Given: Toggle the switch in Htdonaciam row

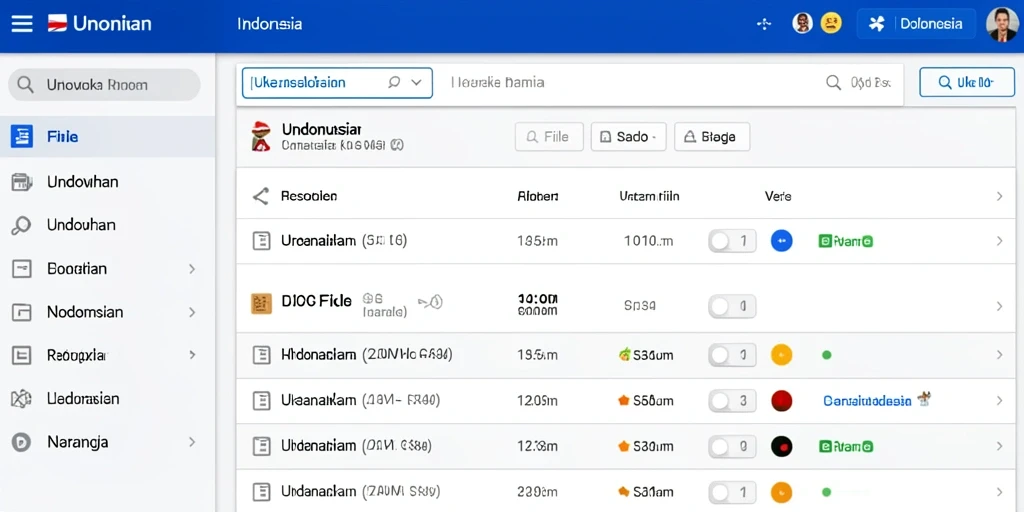Looking at the screenshot, I should click(x=732, y=355).
